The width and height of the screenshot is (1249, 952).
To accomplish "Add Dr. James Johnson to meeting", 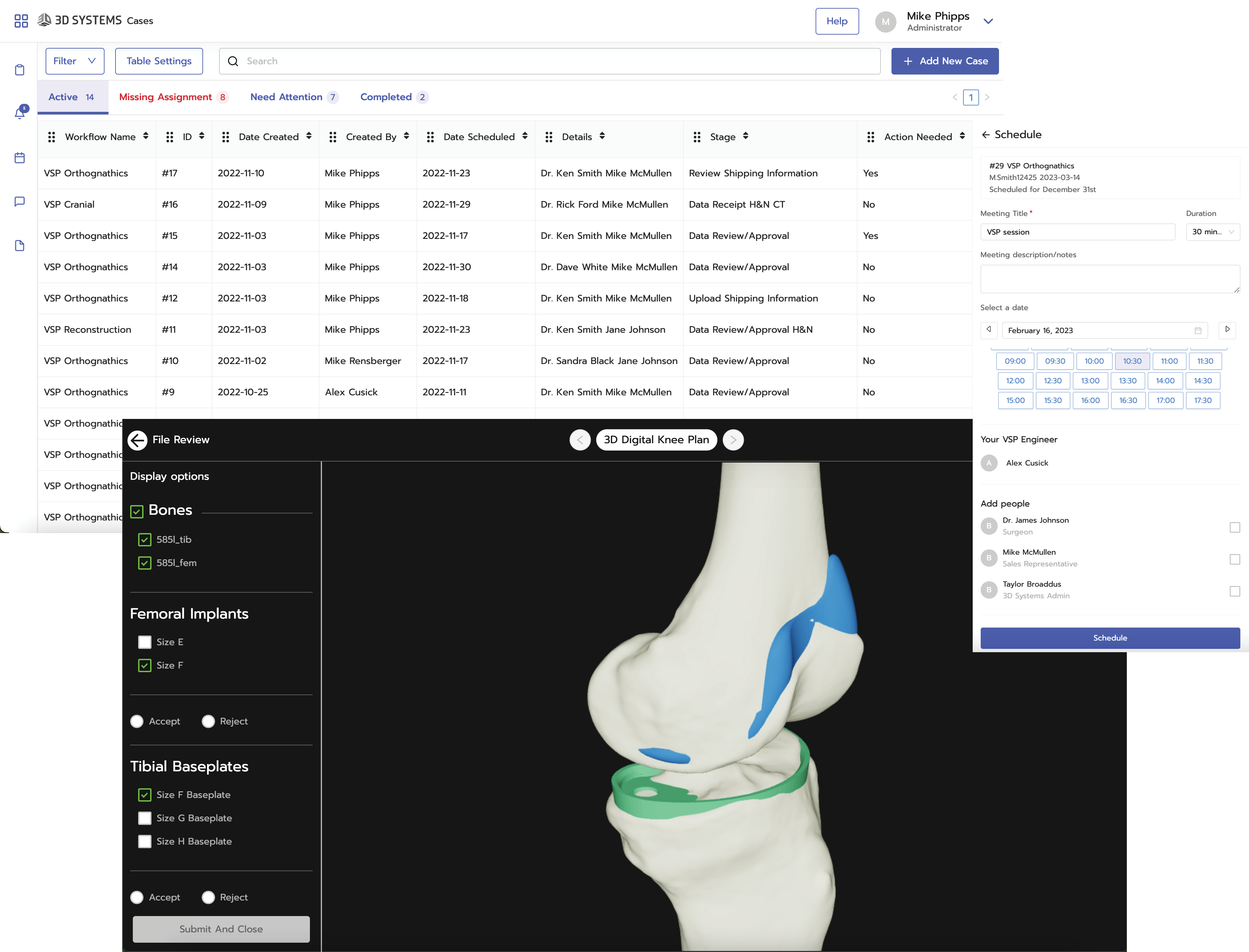I will [1235, 527].
